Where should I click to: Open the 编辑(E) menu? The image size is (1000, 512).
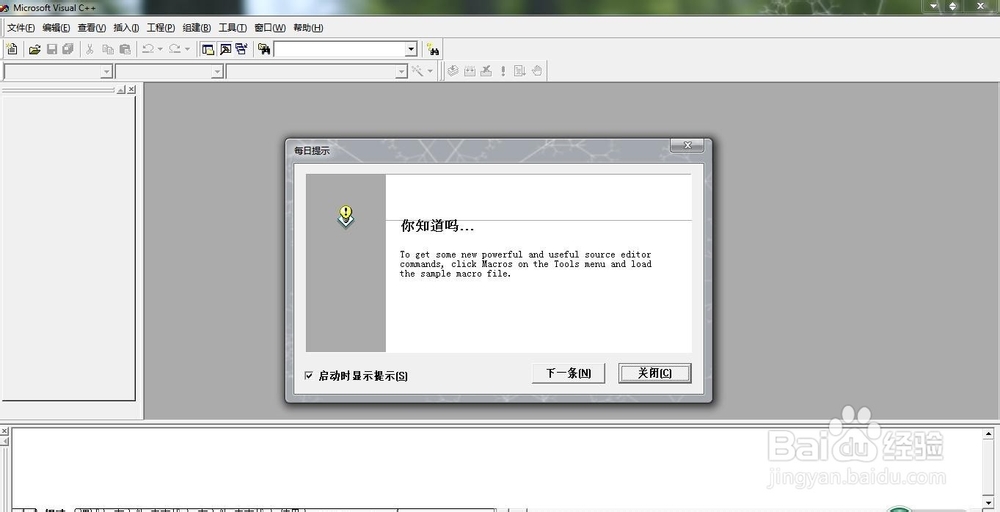pyautogui.click(x=56, y=27)
